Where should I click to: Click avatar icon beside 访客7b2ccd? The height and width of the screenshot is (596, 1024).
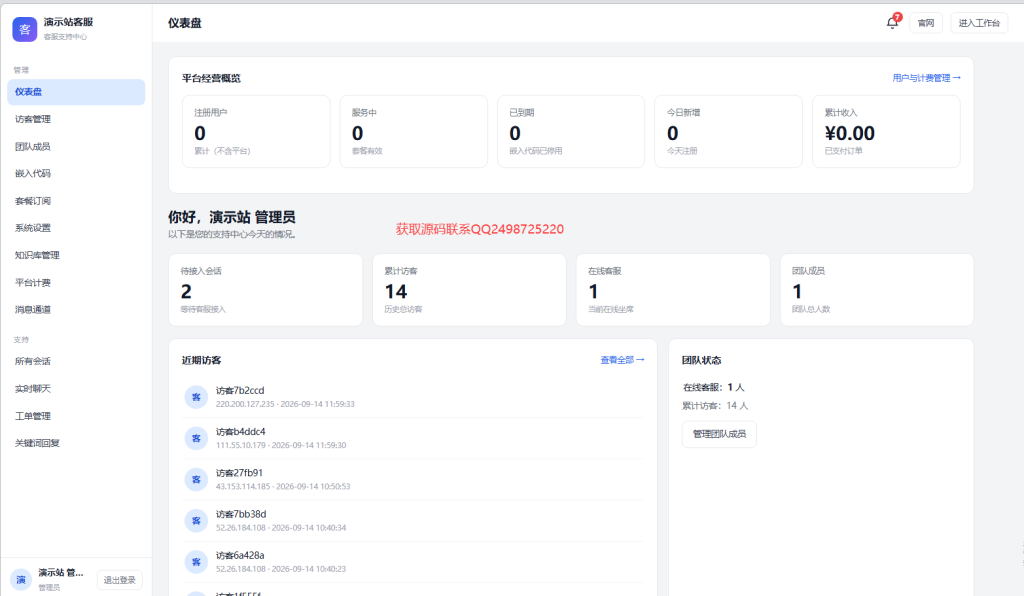click(x=196, y=397)
